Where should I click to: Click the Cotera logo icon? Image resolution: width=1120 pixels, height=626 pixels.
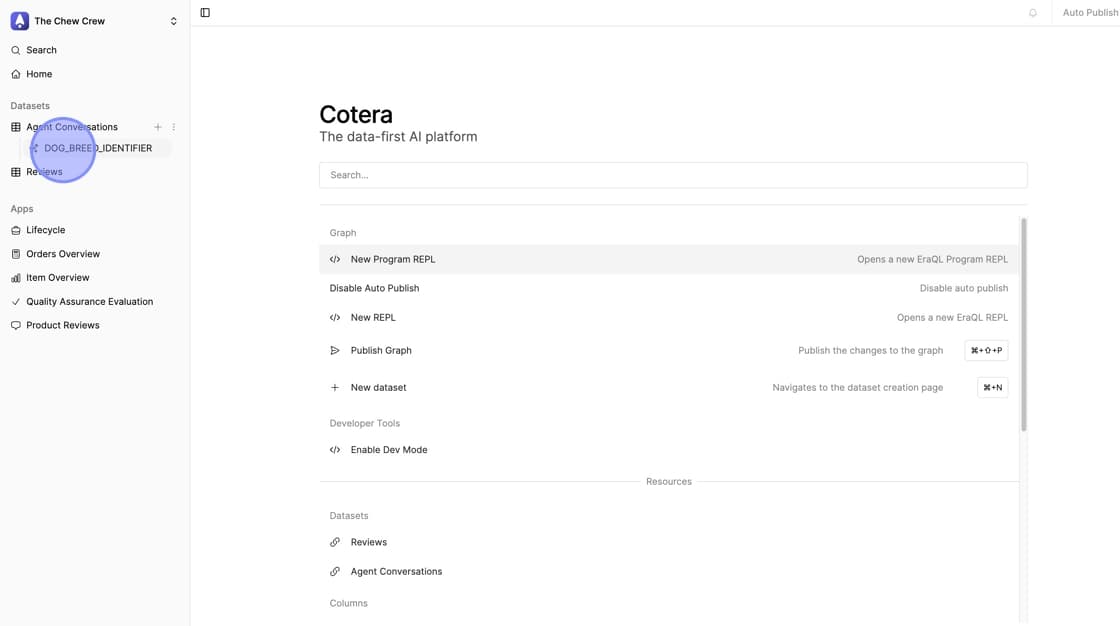click(x=20, y=21)
